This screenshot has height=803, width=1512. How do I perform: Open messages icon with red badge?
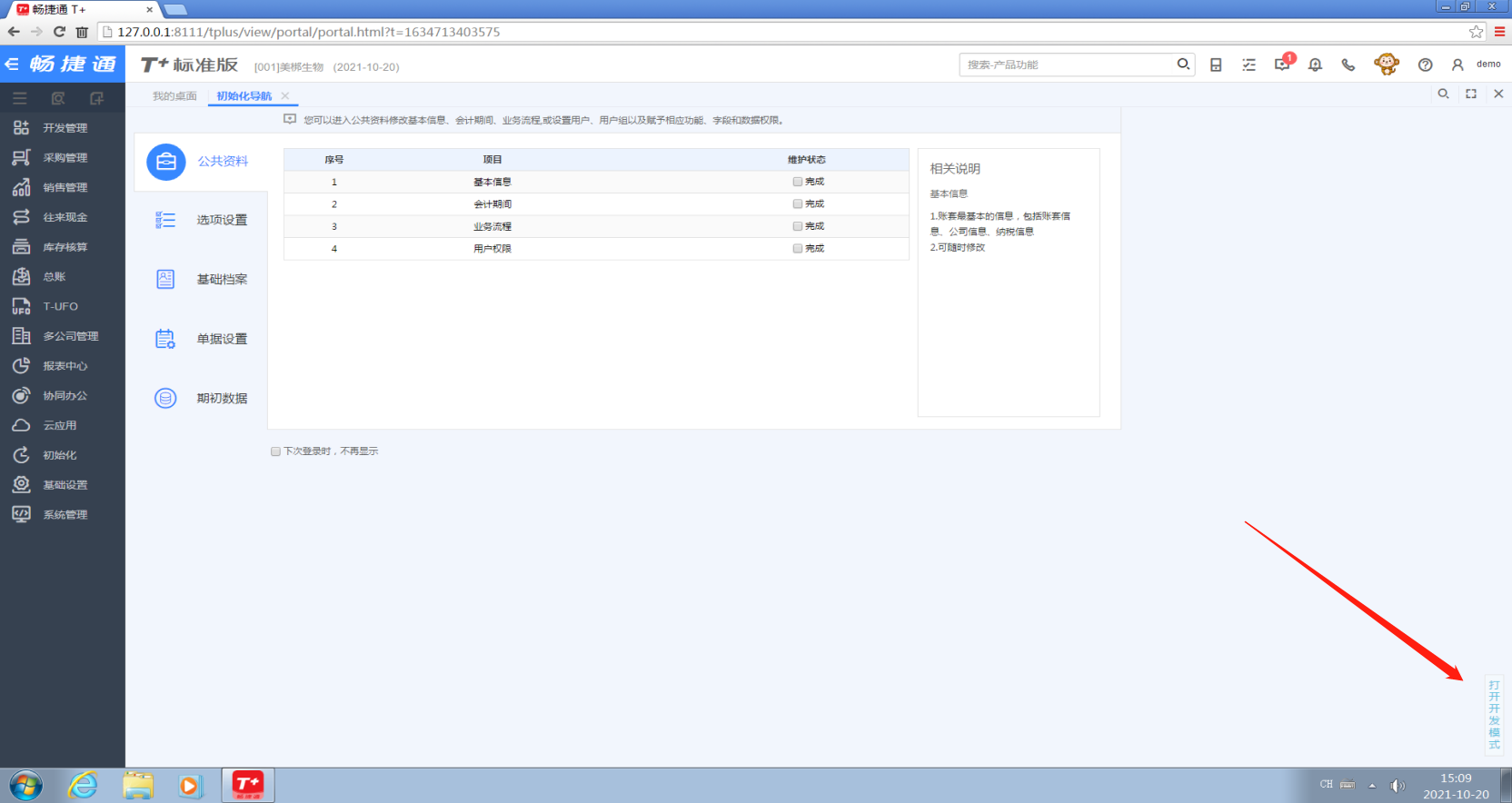[x=1283, y=64]
